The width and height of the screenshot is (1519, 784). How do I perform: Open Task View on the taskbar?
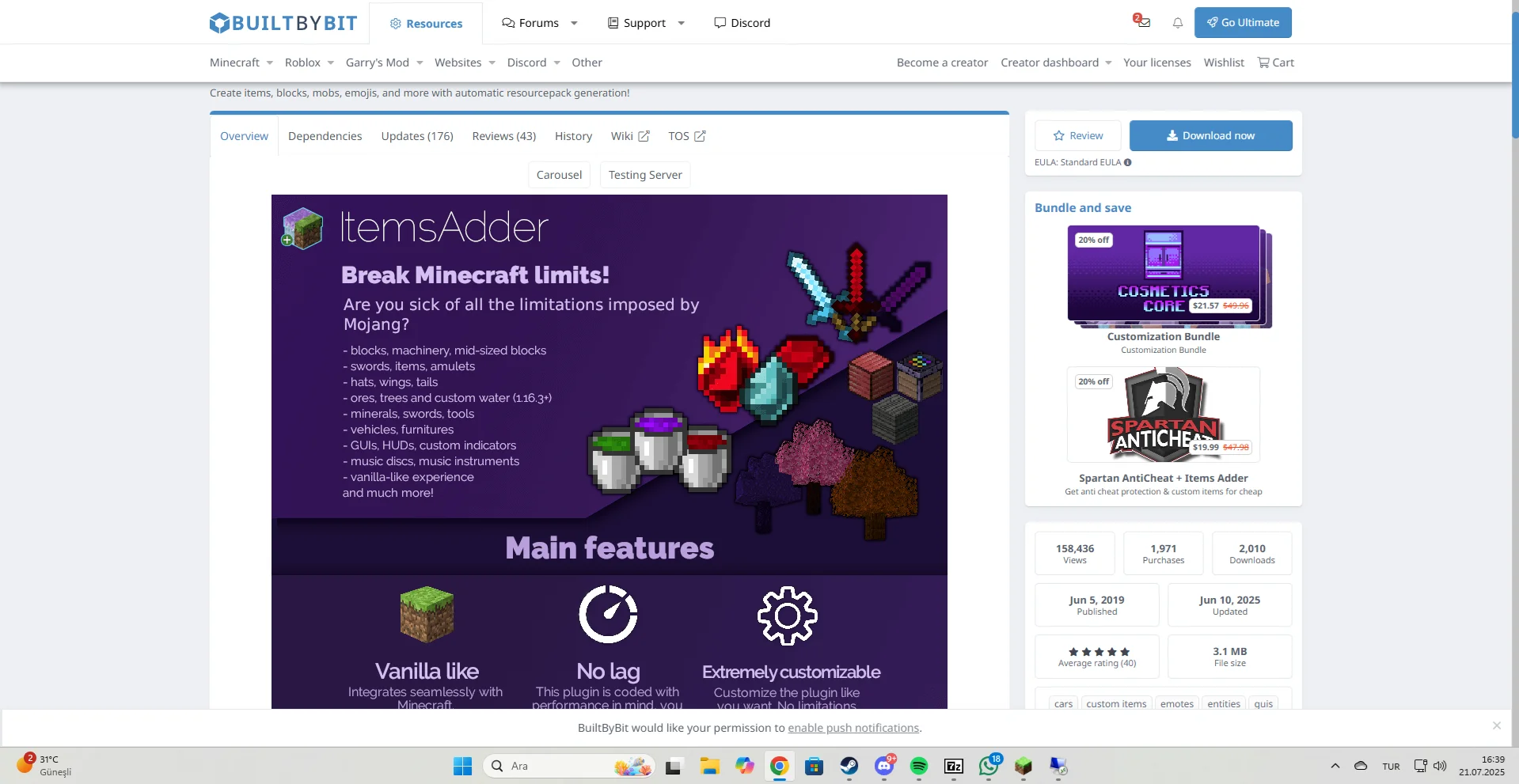[x=674, y=766]
